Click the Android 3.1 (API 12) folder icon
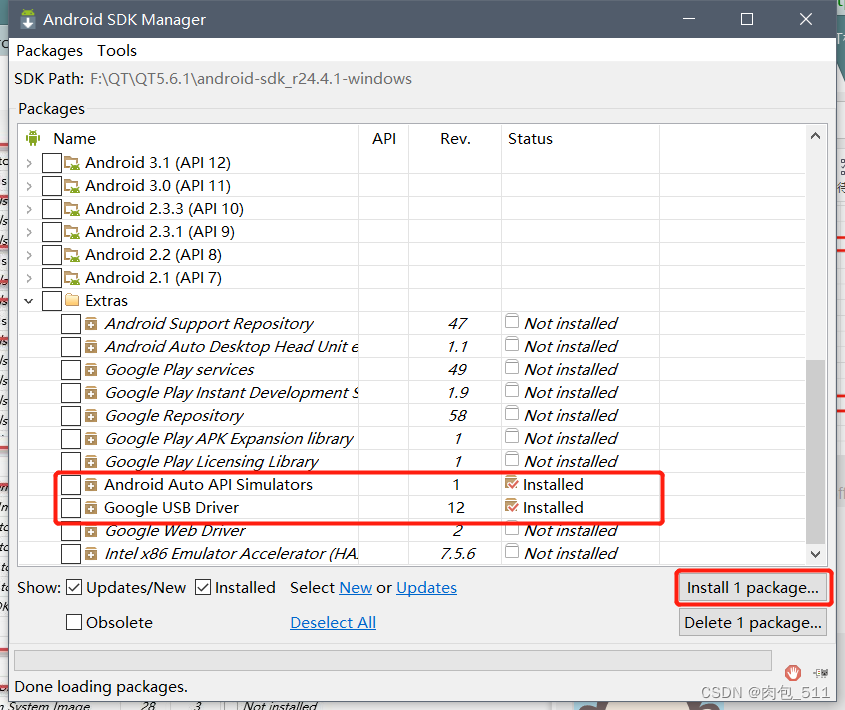 [72, 163]
